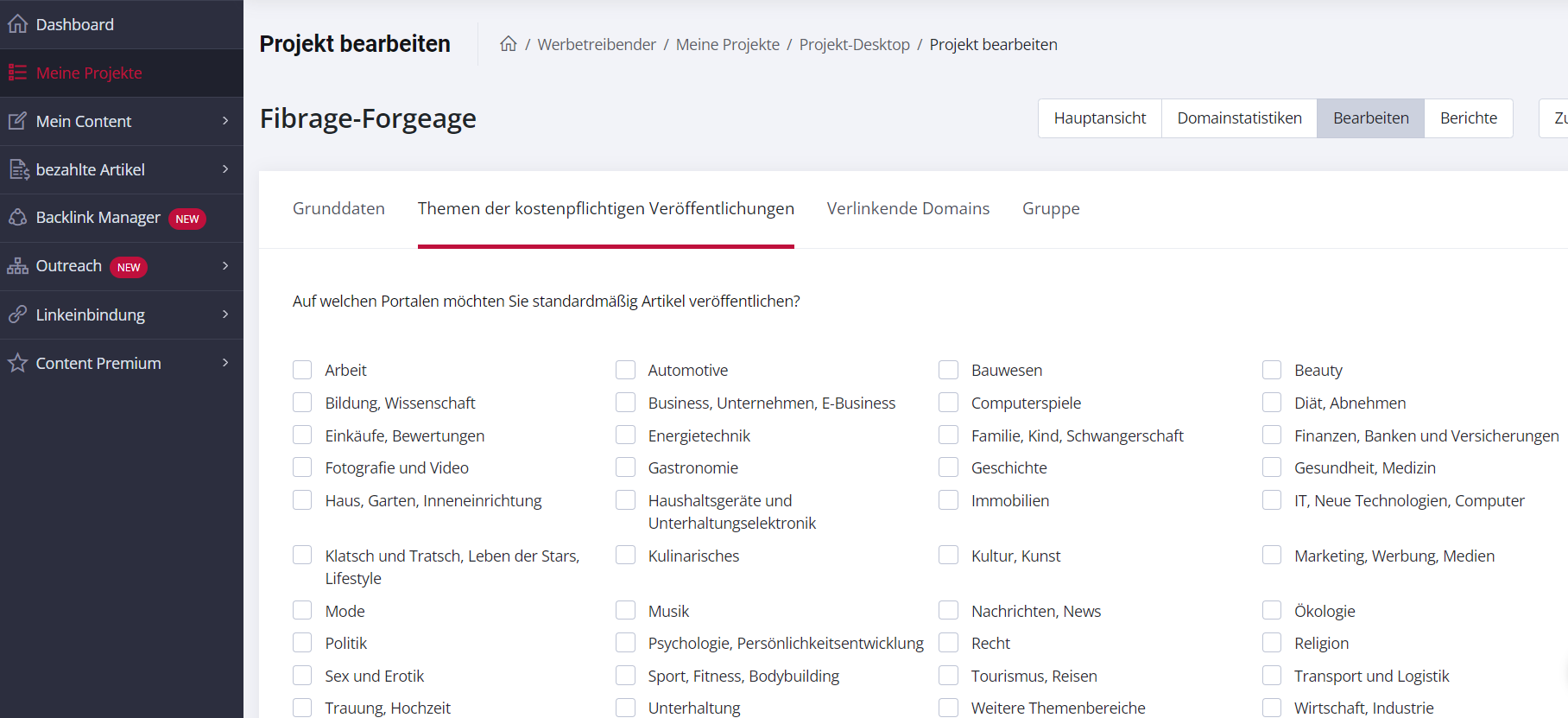Tick the Bauwesen checkbox
The height and width of the screenshot is (718, 1568).
[x=949, y=370]
